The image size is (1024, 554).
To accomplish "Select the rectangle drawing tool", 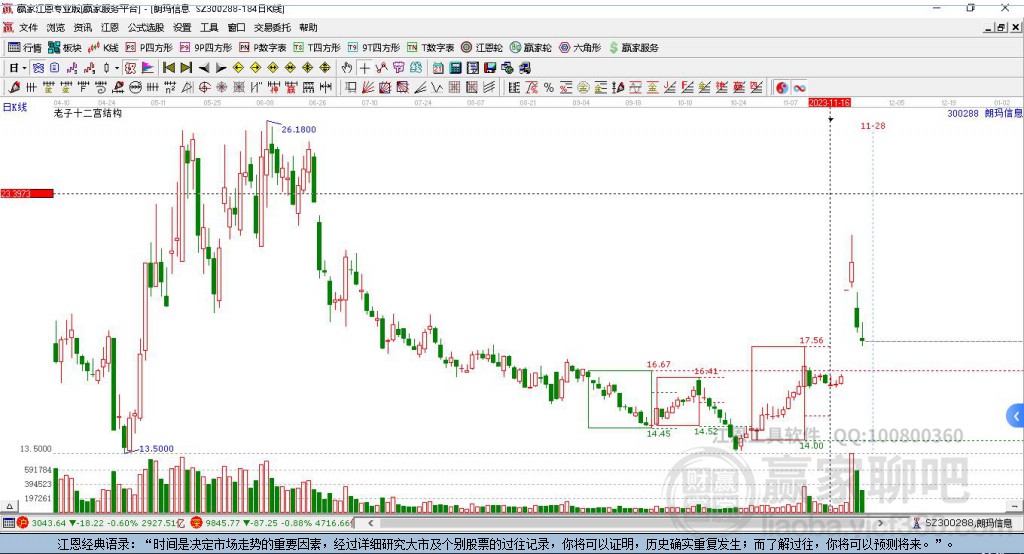I will coord(351,88).
